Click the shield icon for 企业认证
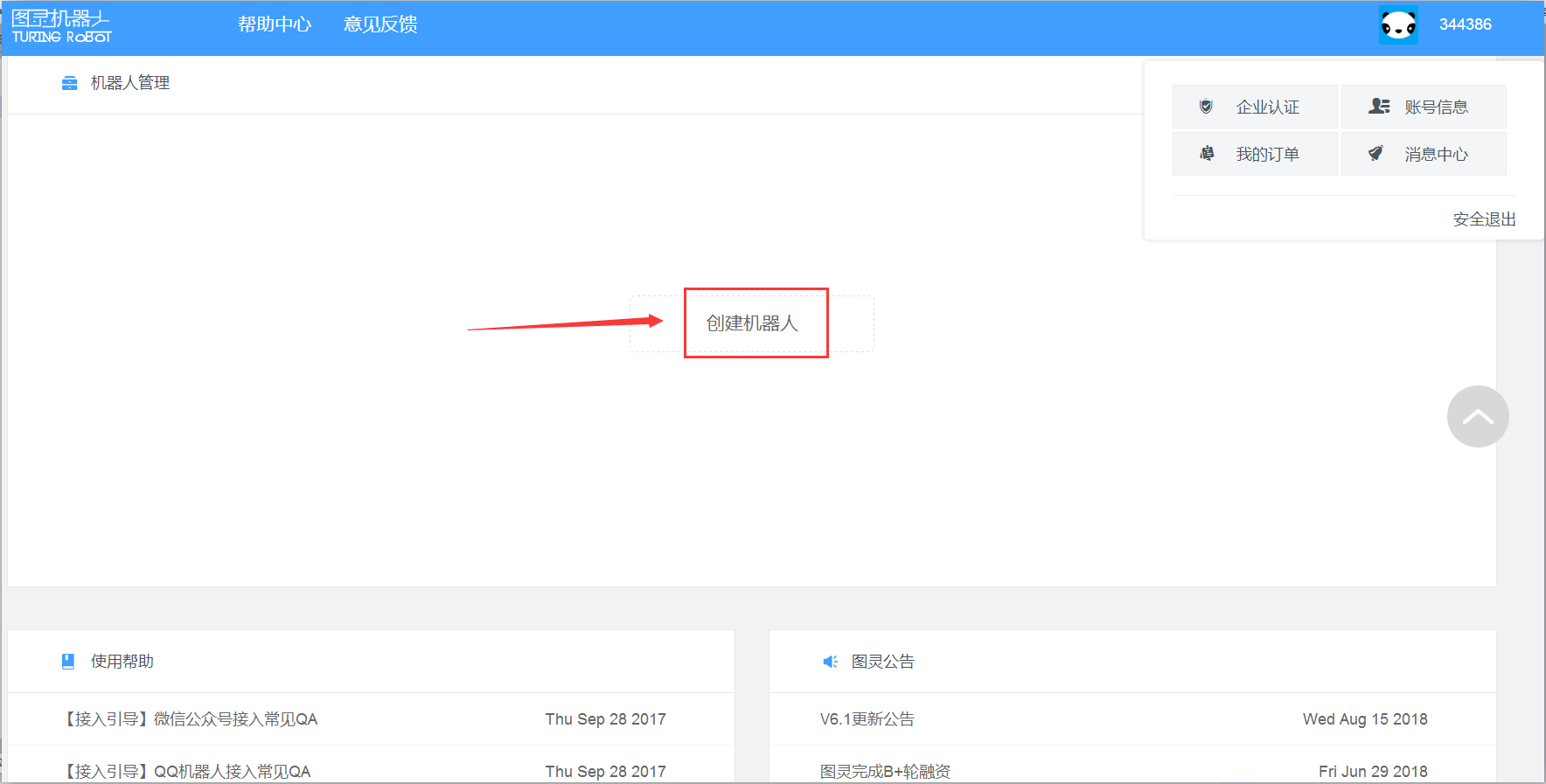Image resolution: width=1546 pixels, height=784 pixels. (x=1206, y=107)
